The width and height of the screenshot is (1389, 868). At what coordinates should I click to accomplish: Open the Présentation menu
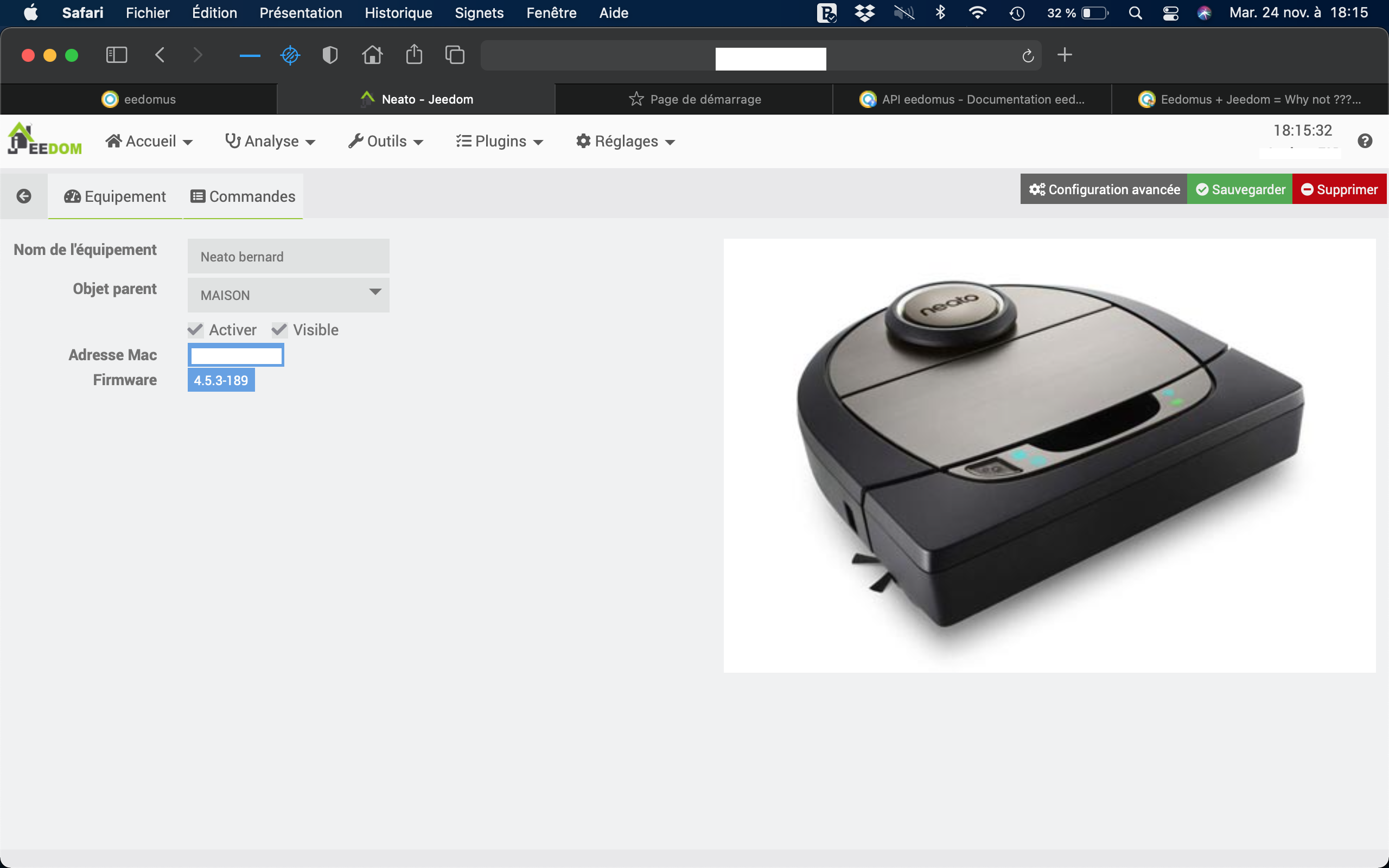click(x=301, y=12)
